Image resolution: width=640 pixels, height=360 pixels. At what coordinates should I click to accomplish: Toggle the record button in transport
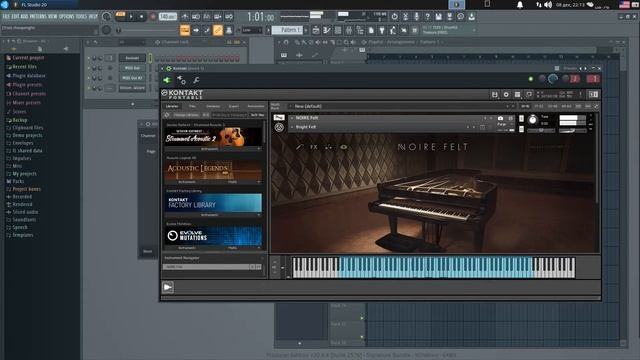click(x=152, y=17)
